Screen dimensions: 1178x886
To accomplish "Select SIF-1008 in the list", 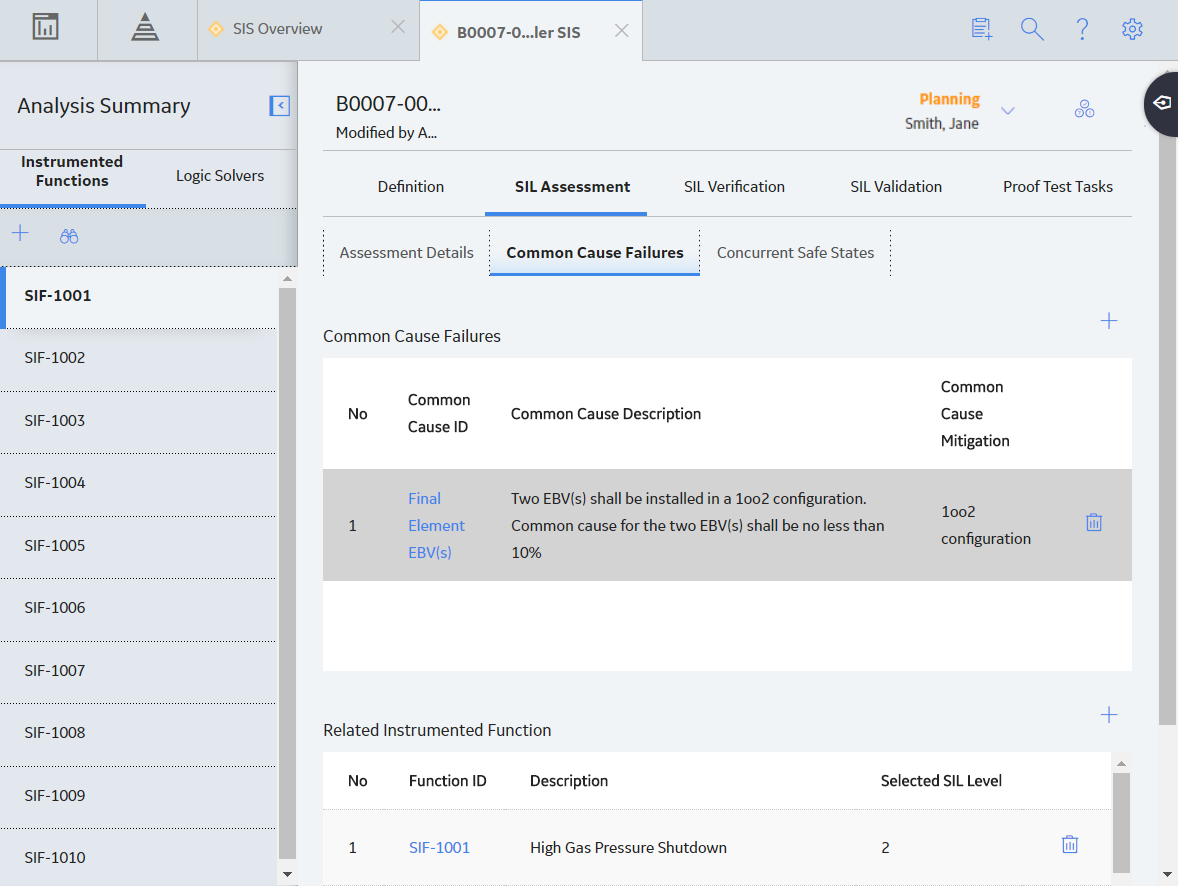I will pos(138,734).
